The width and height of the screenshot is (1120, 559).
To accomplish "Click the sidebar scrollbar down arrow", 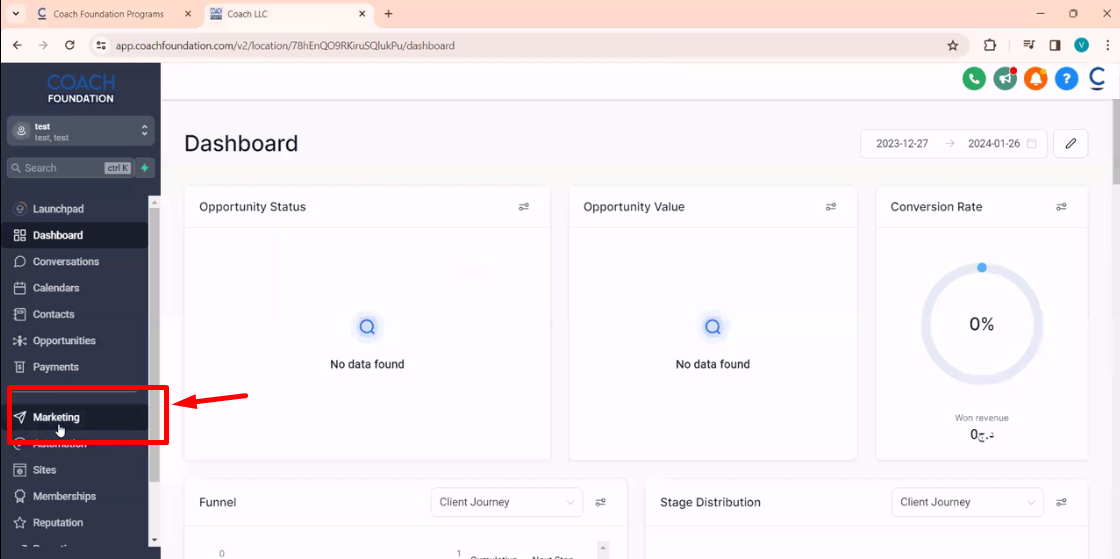I will pos(154,540).
